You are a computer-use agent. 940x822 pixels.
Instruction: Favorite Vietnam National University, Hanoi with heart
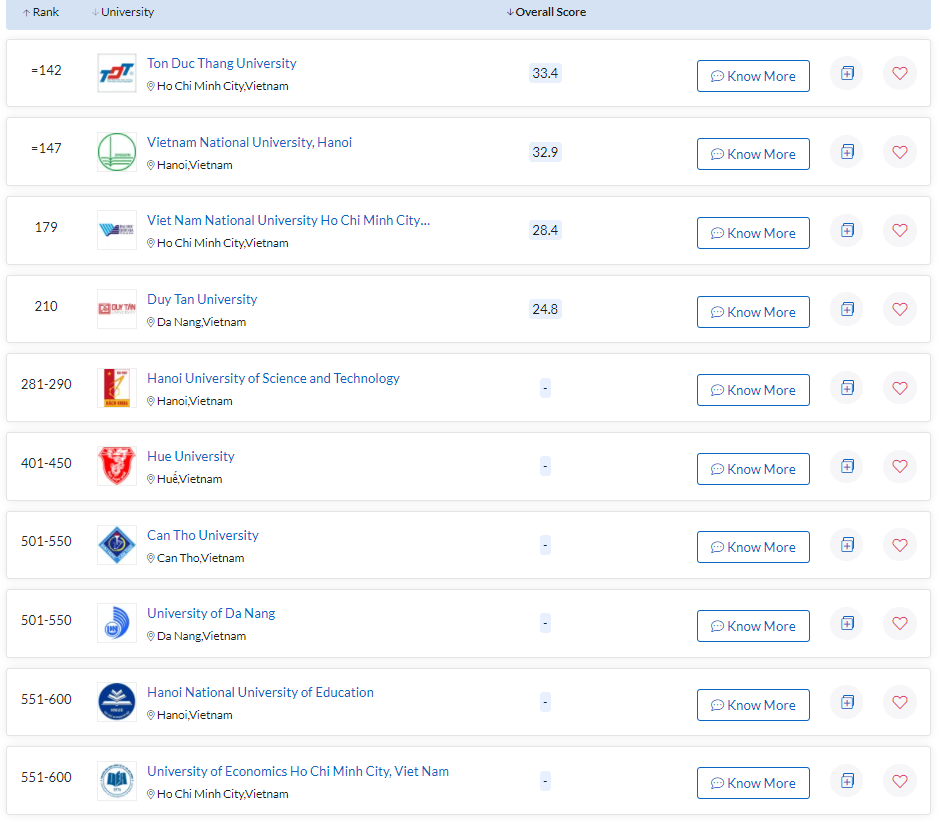point(899,152)
